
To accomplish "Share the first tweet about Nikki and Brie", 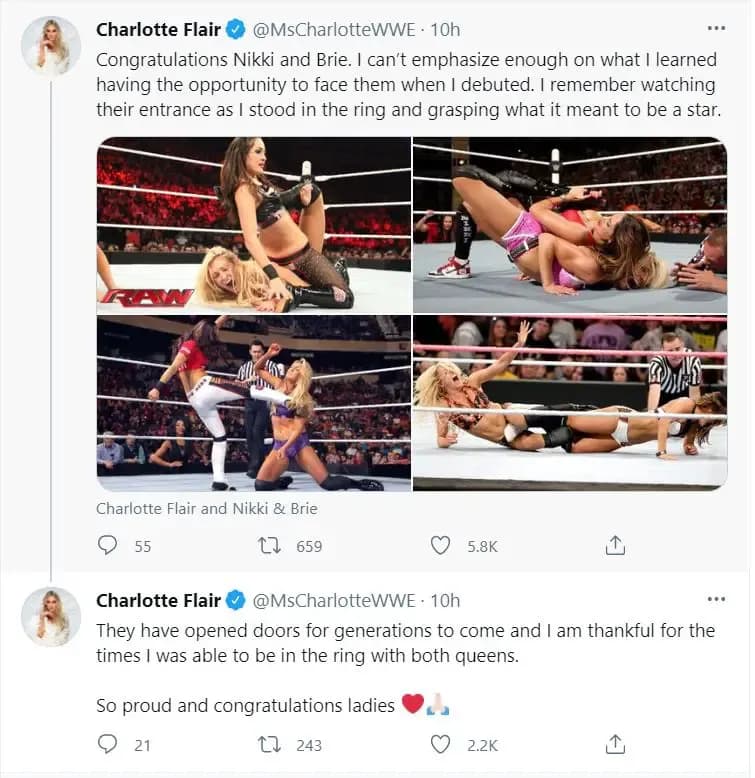I will click(616, 545).
